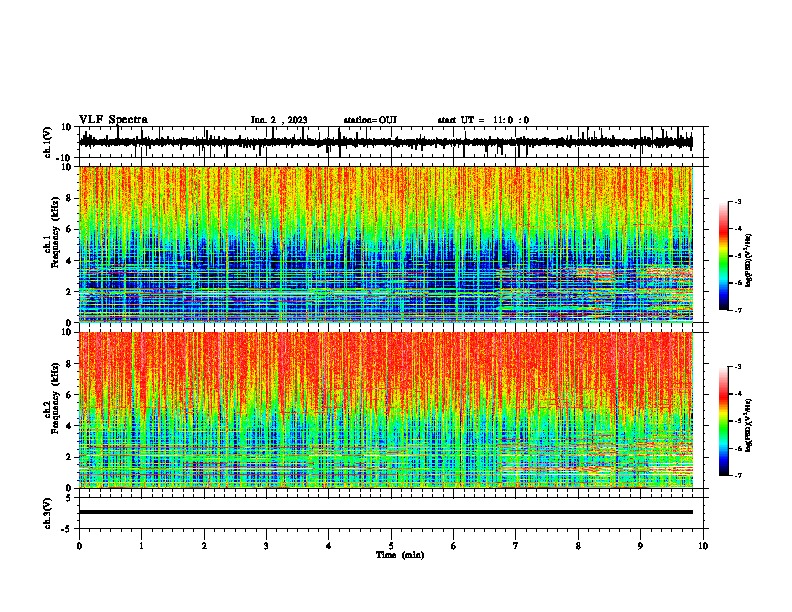This screenshot has height=612, width=792.
Task: Click time axis tick label "9" minutes
Action: point(640,546)
